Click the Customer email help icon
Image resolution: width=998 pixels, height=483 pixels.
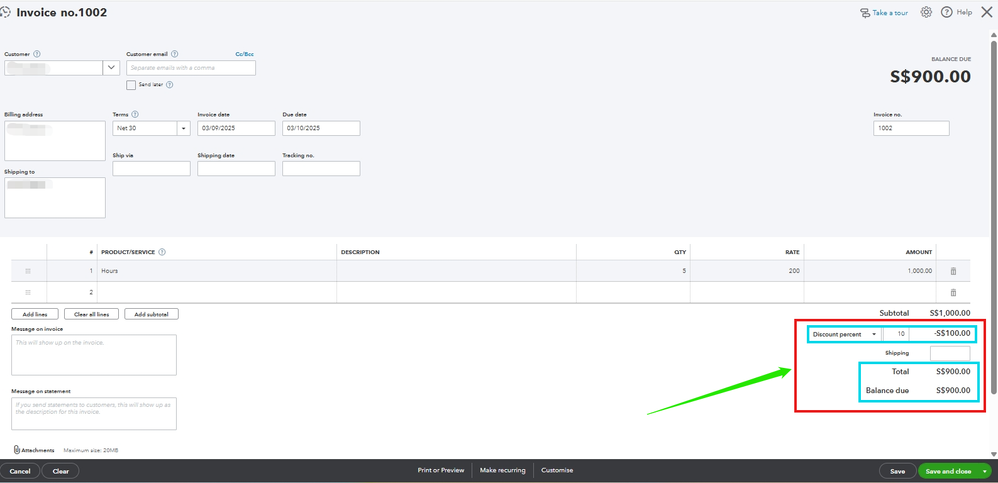174,54
